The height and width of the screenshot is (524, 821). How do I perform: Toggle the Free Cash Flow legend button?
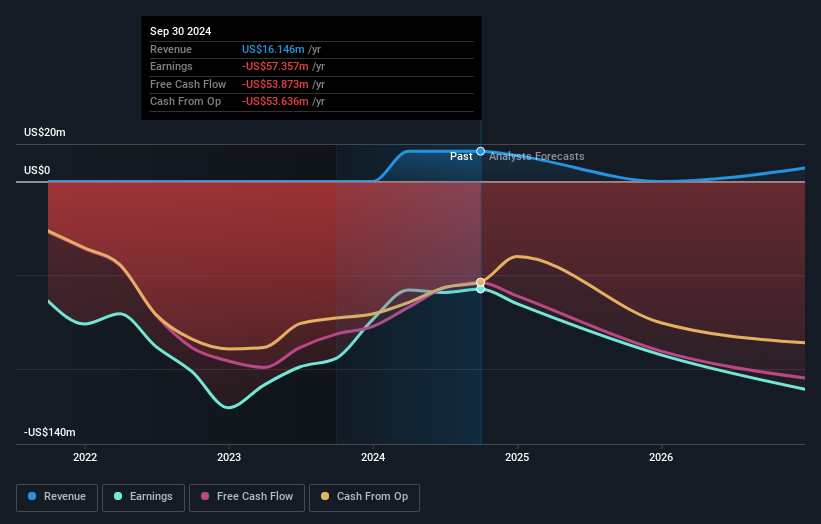(x=247, y=497)
